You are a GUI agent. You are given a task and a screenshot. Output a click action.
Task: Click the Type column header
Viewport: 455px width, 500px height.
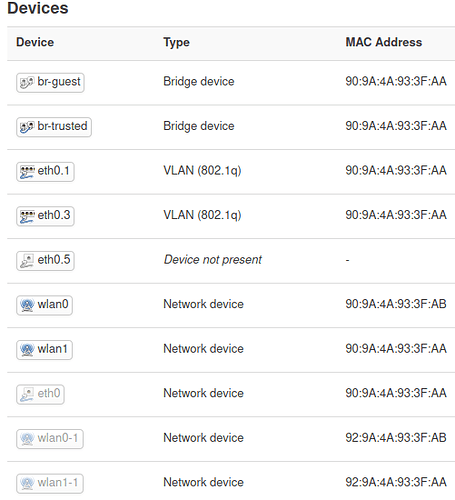pos(176,43)
